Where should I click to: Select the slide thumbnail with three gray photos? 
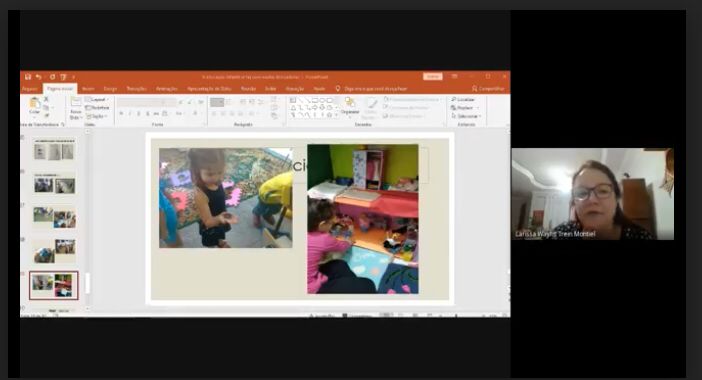[54, 150]
